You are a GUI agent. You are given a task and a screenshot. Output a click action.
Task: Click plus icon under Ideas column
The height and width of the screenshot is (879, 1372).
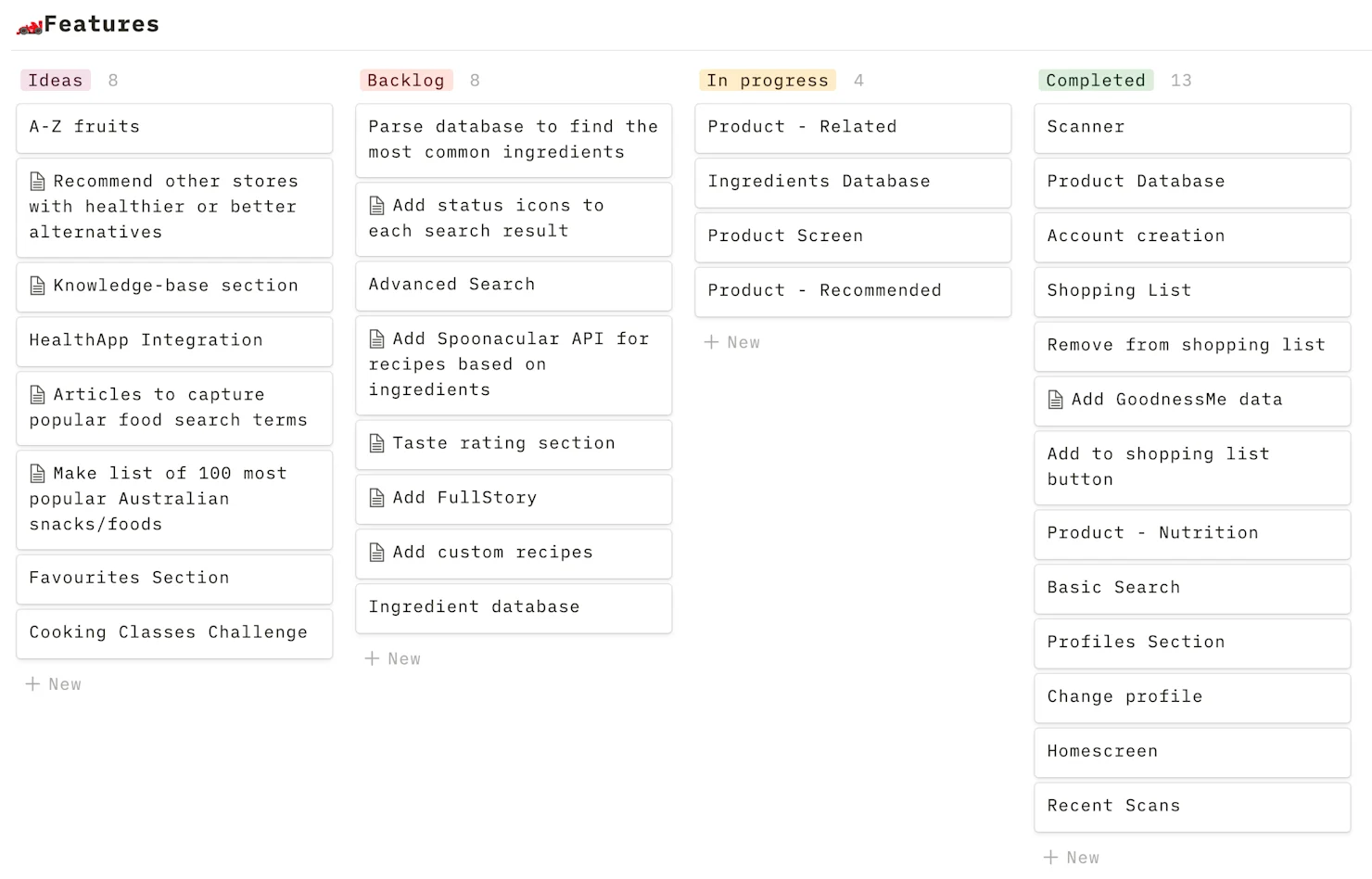click(32, 684)
